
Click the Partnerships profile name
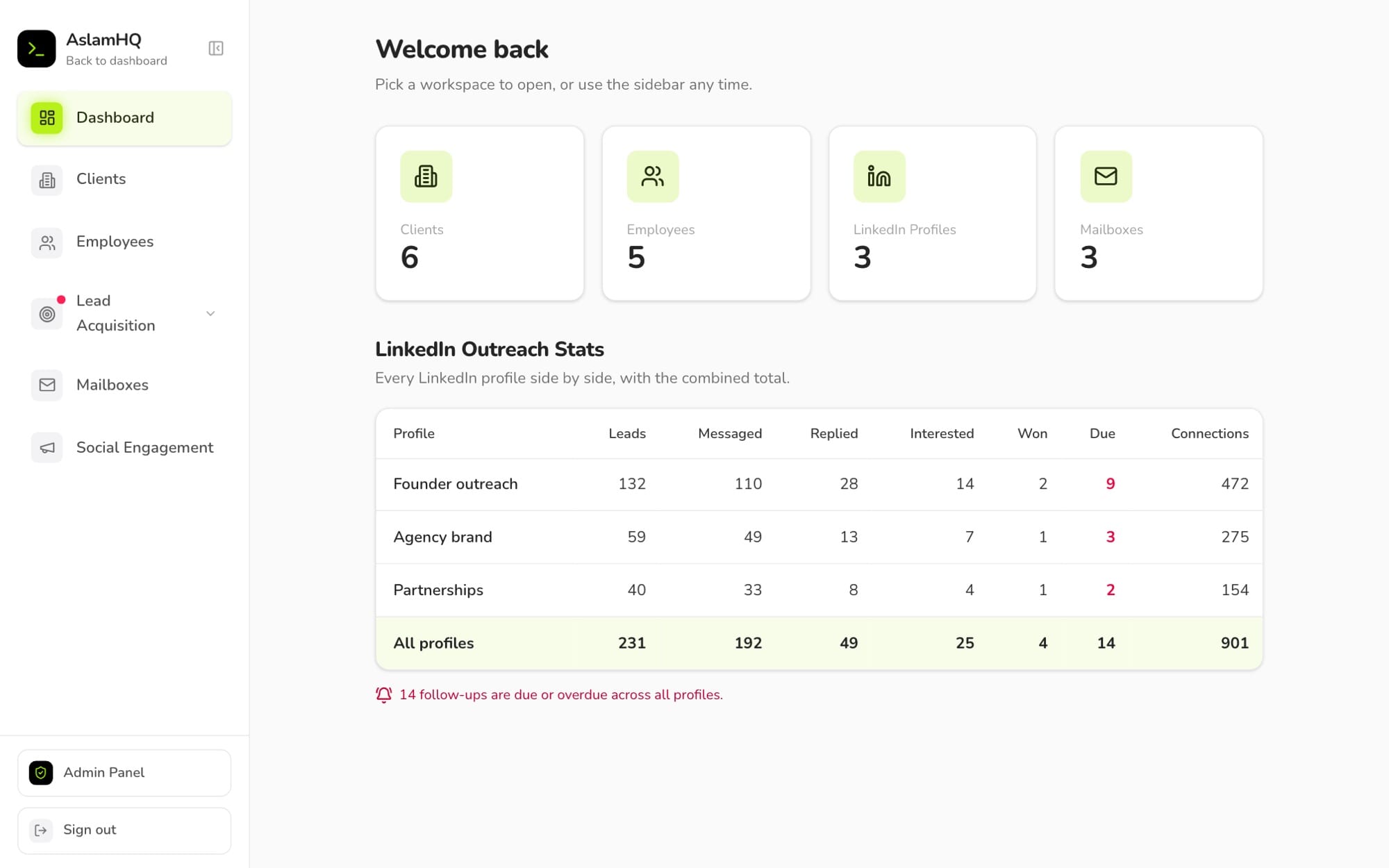(438, 590)
